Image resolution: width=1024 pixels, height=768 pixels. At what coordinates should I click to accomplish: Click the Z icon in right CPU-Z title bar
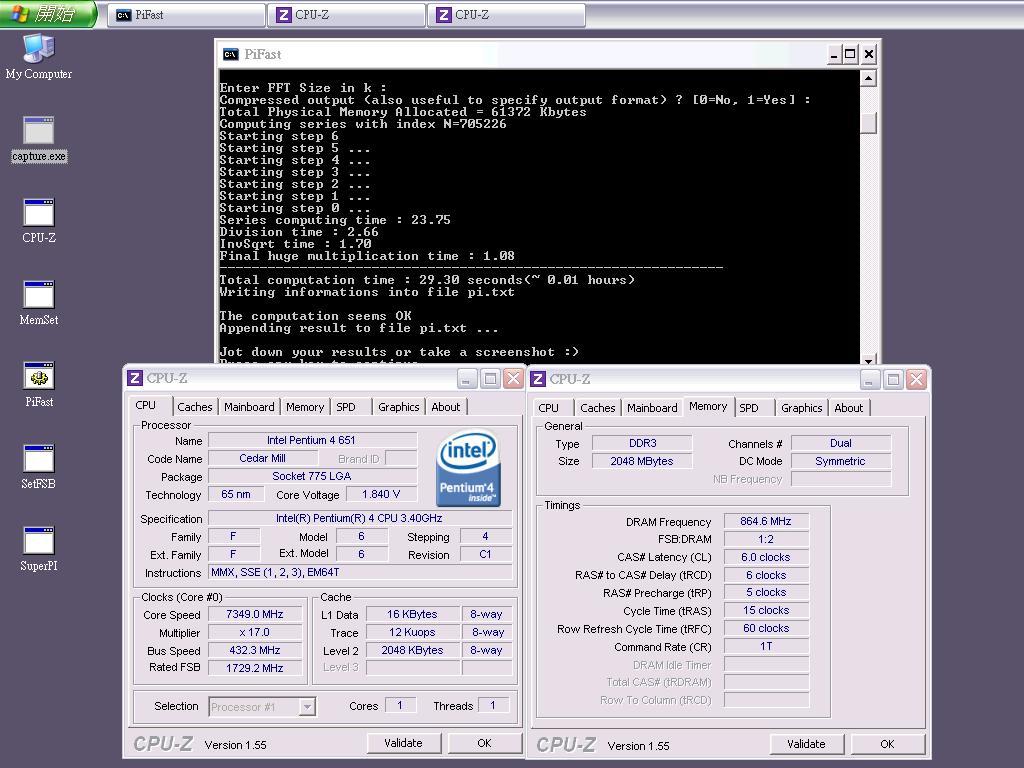click(x=538, y=379)
